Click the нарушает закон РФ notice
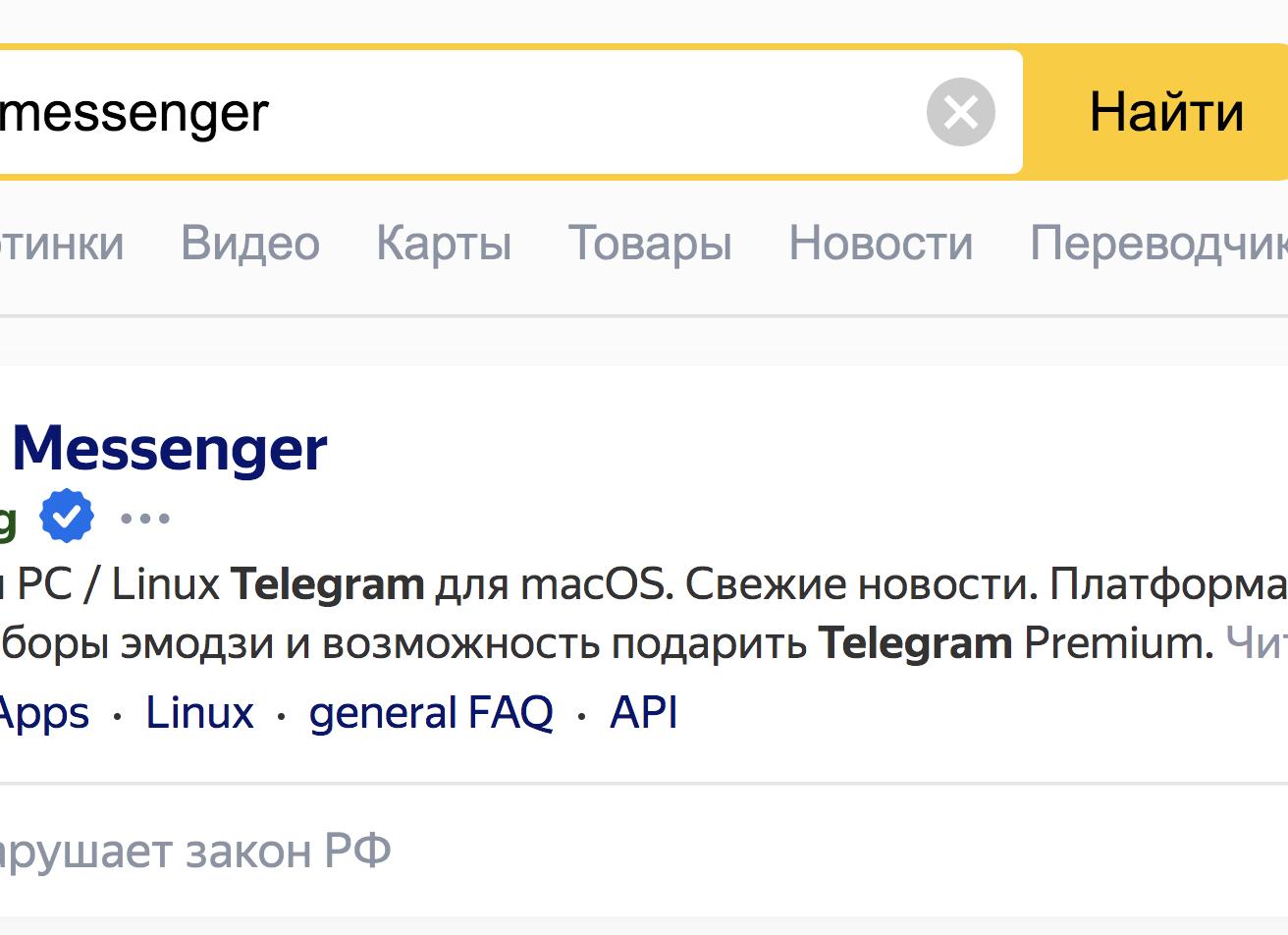This screenshot has height=935, width=1288. (194, 851)
